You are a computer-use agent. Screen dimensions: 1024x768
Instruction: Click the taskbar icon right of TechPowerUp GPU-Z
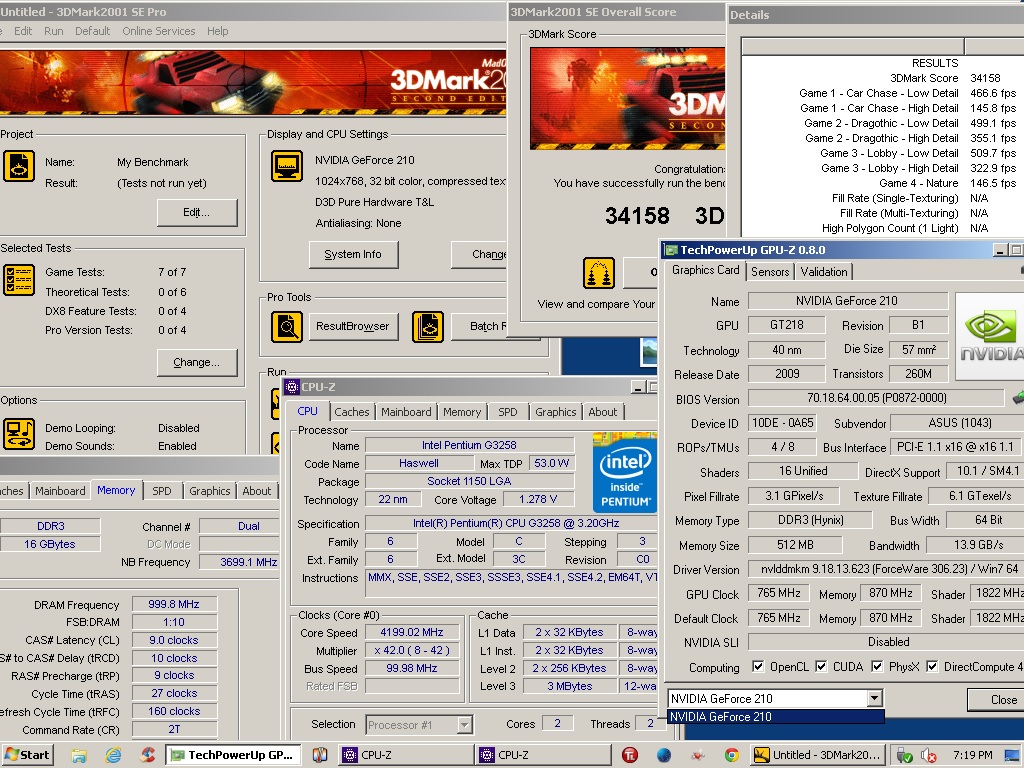[319, 755]
